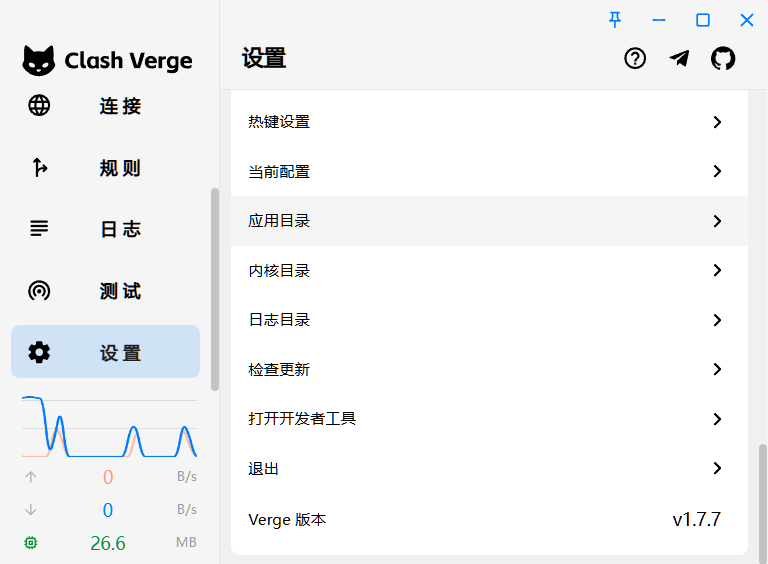Click the 规则 fork arrow icon
Viewport: 768px width, 564px height.
39,167
